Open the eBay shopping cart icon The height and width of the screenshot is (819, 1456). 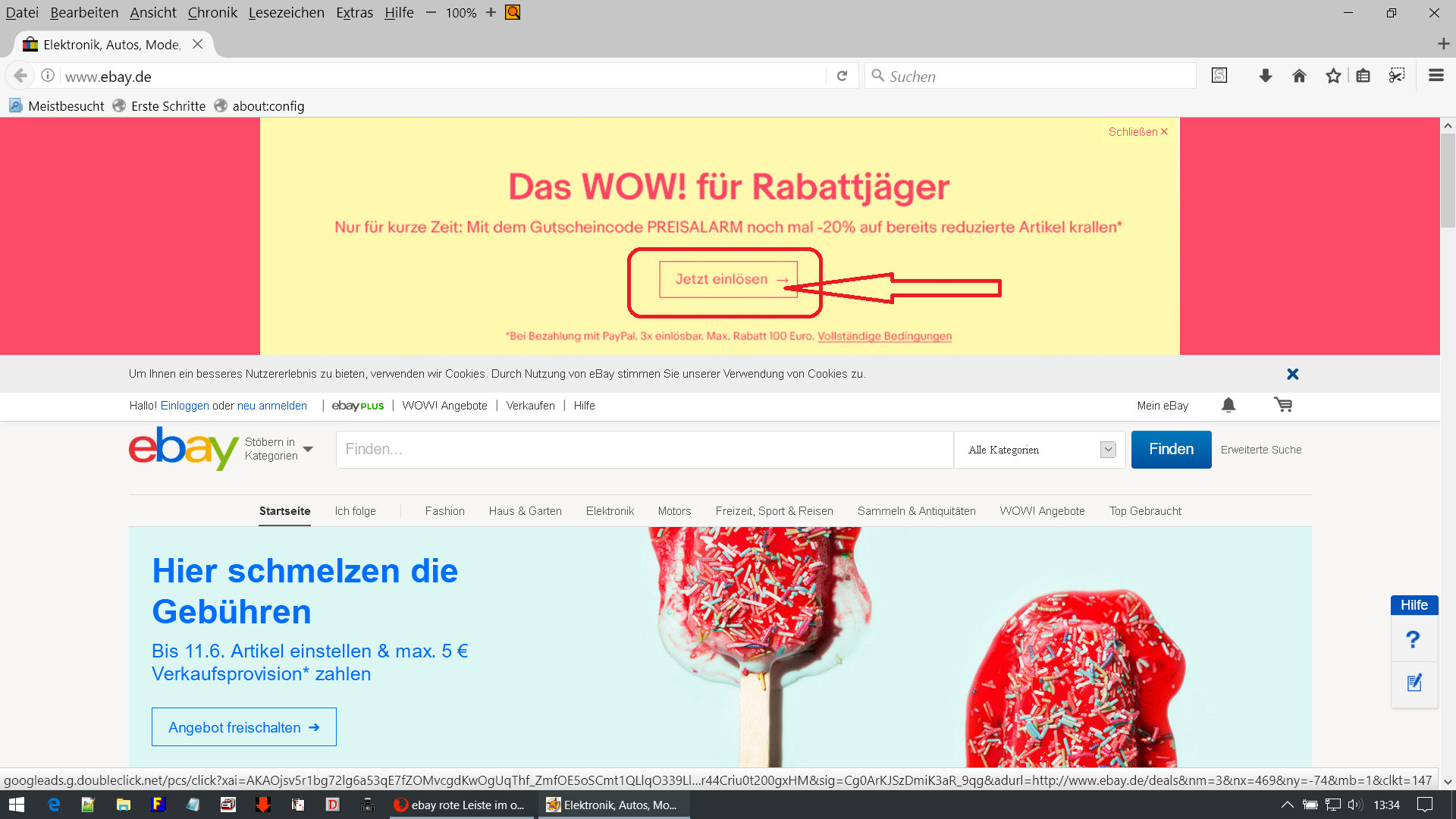[x=1283, y=405]
